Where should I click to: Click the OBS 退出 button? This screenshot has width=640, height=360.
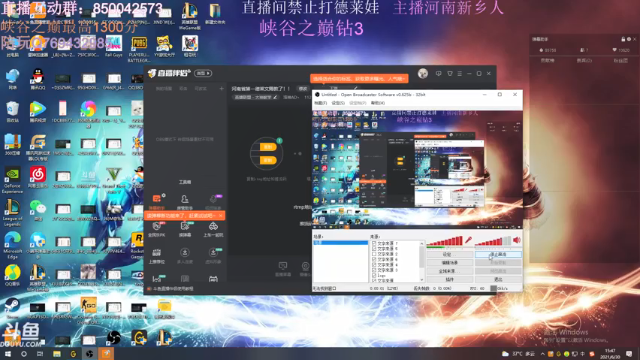(498, 280)
